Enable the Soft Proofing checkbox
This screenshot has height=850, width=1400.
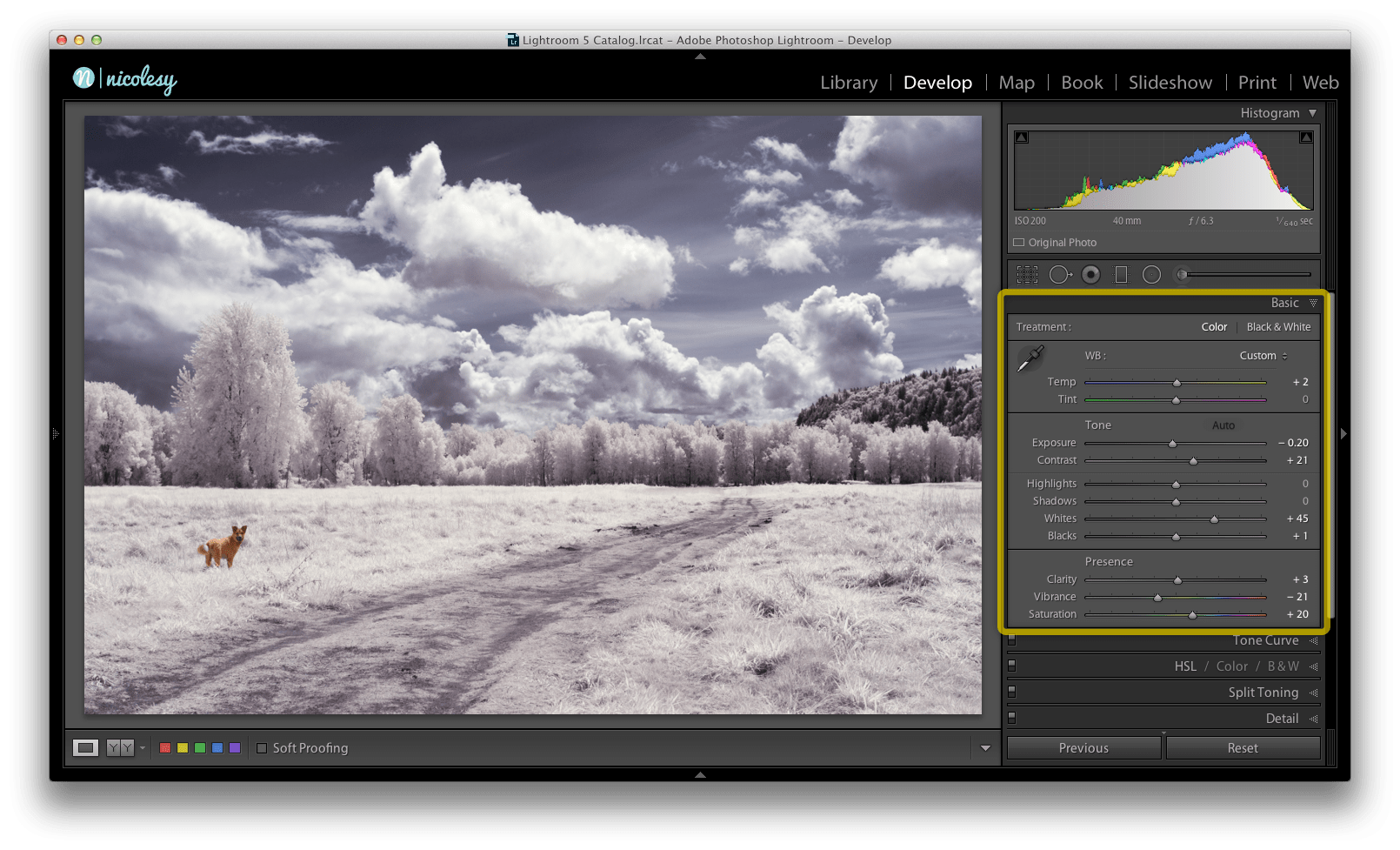coord(262,748)
